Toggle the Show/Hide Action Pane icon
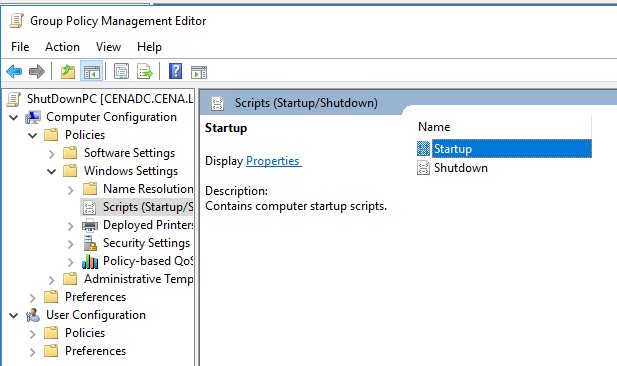The image size is (617, 366). coord(199,72)
